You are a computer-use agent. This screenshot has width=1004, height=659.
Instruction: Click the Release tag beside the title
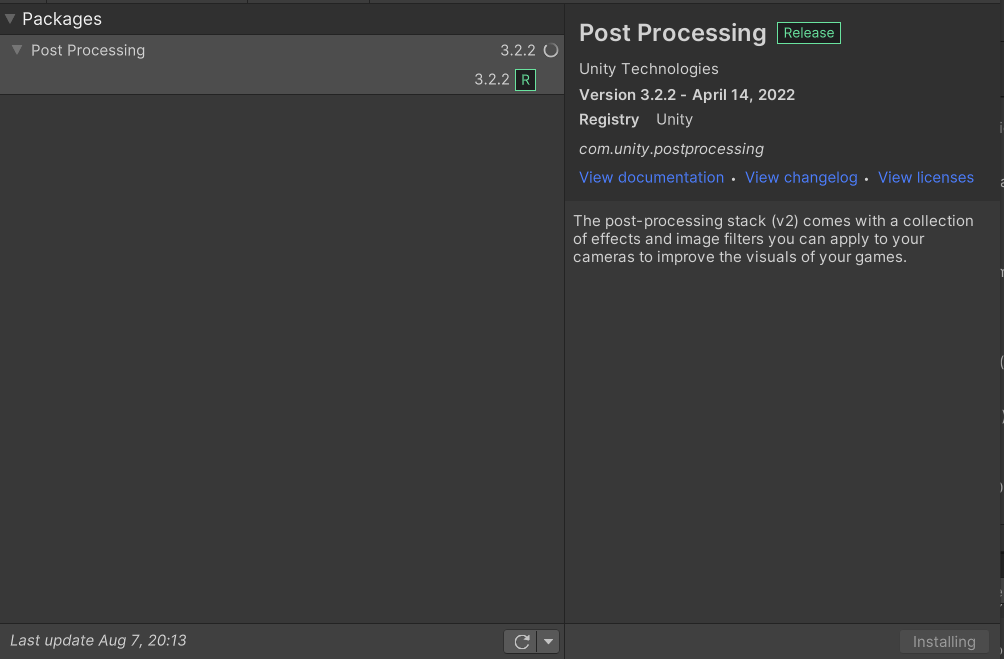(x=809, y=33)
